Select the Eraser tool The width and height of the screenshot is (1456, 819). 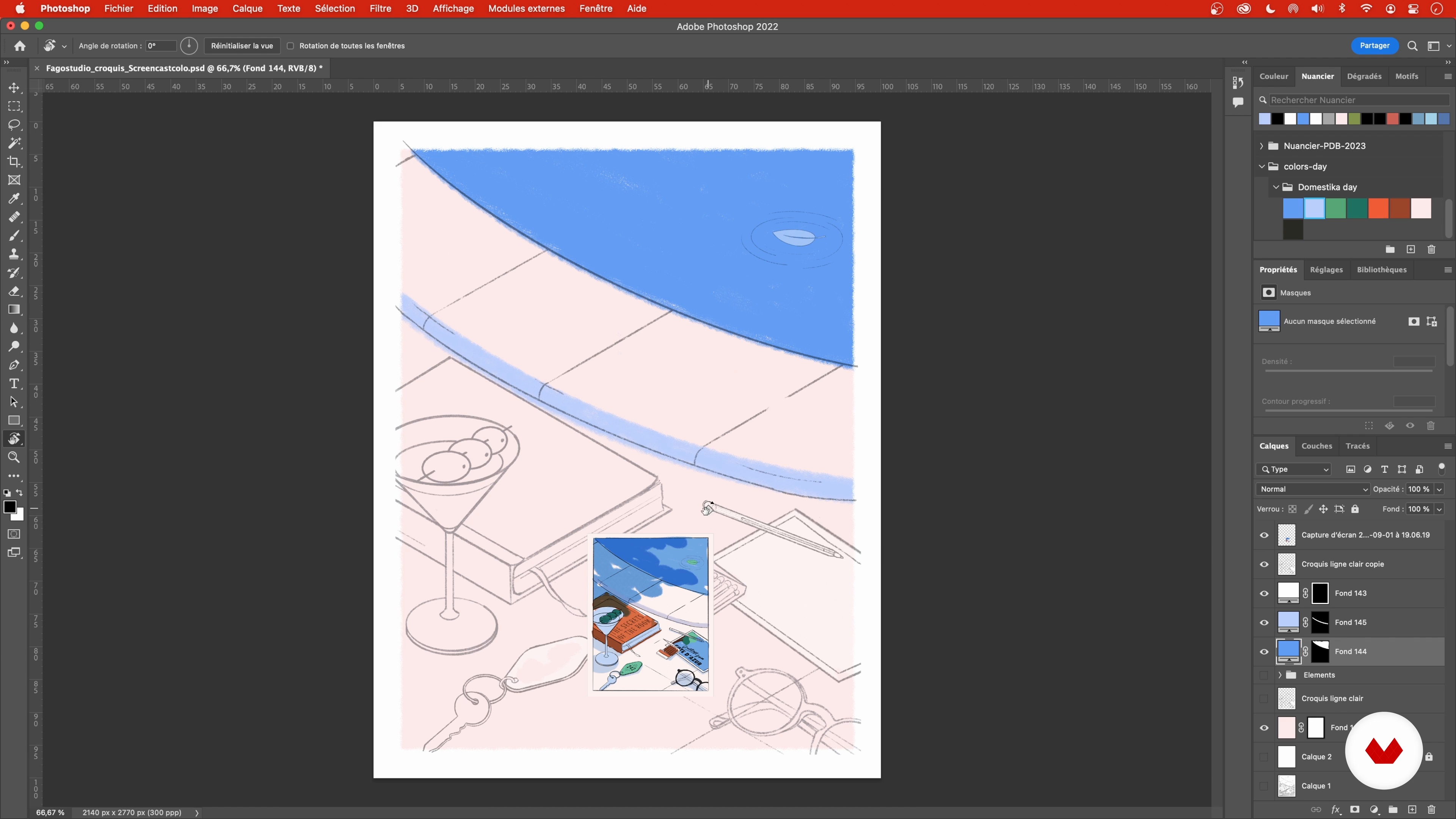(x=14, y=291)
